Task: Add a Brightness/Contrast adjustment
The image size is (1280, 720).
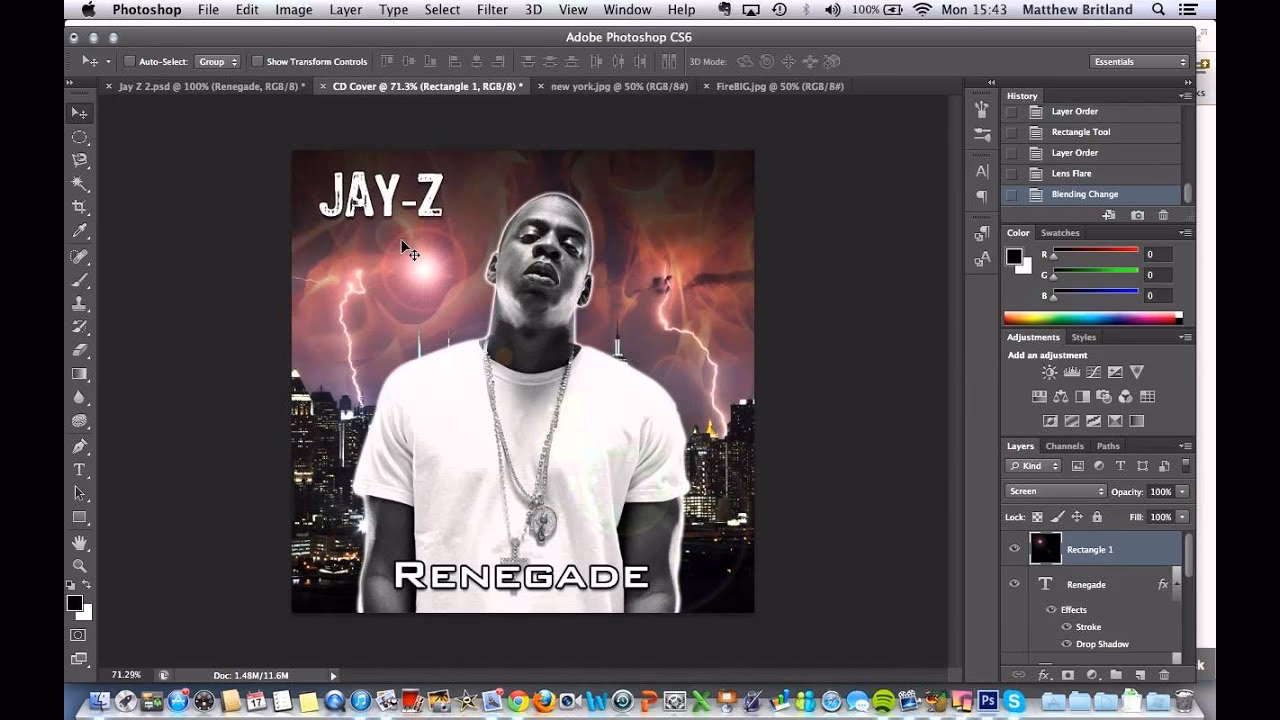Action: pyautogui.click(x=1049, y=372)
